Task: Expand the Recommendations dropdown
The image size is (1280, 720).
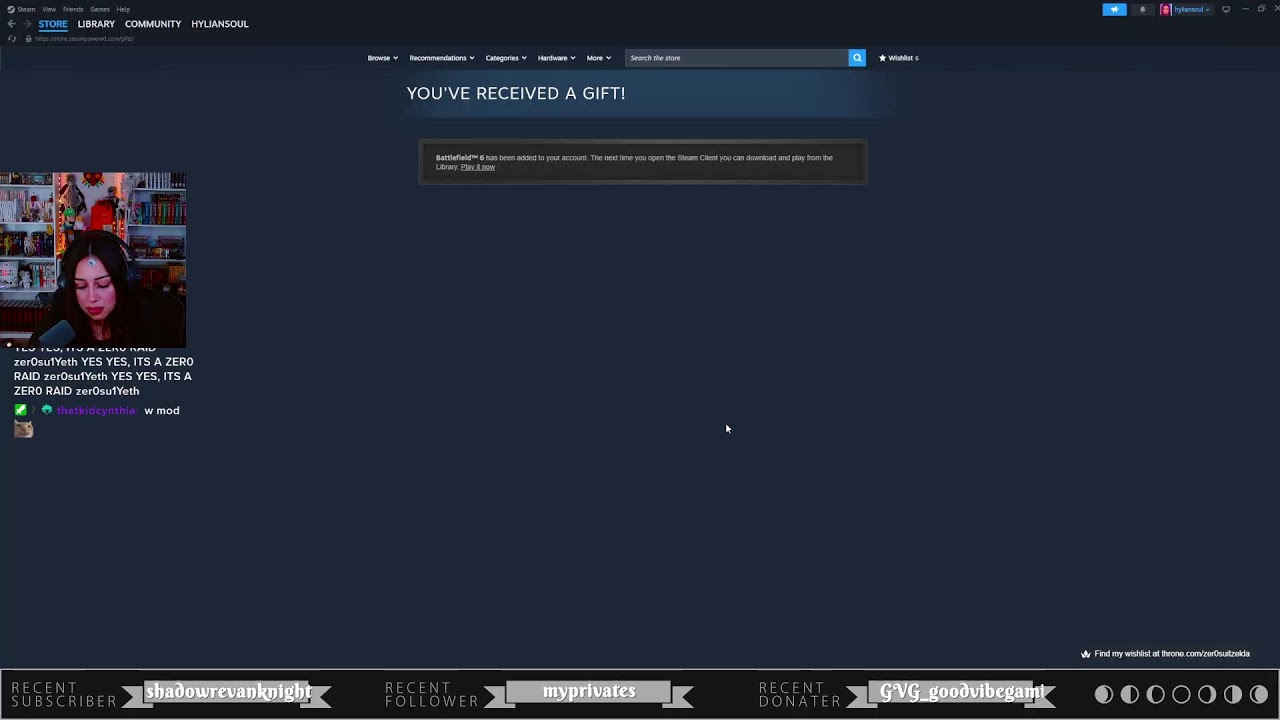Action: tap(441, 58)
